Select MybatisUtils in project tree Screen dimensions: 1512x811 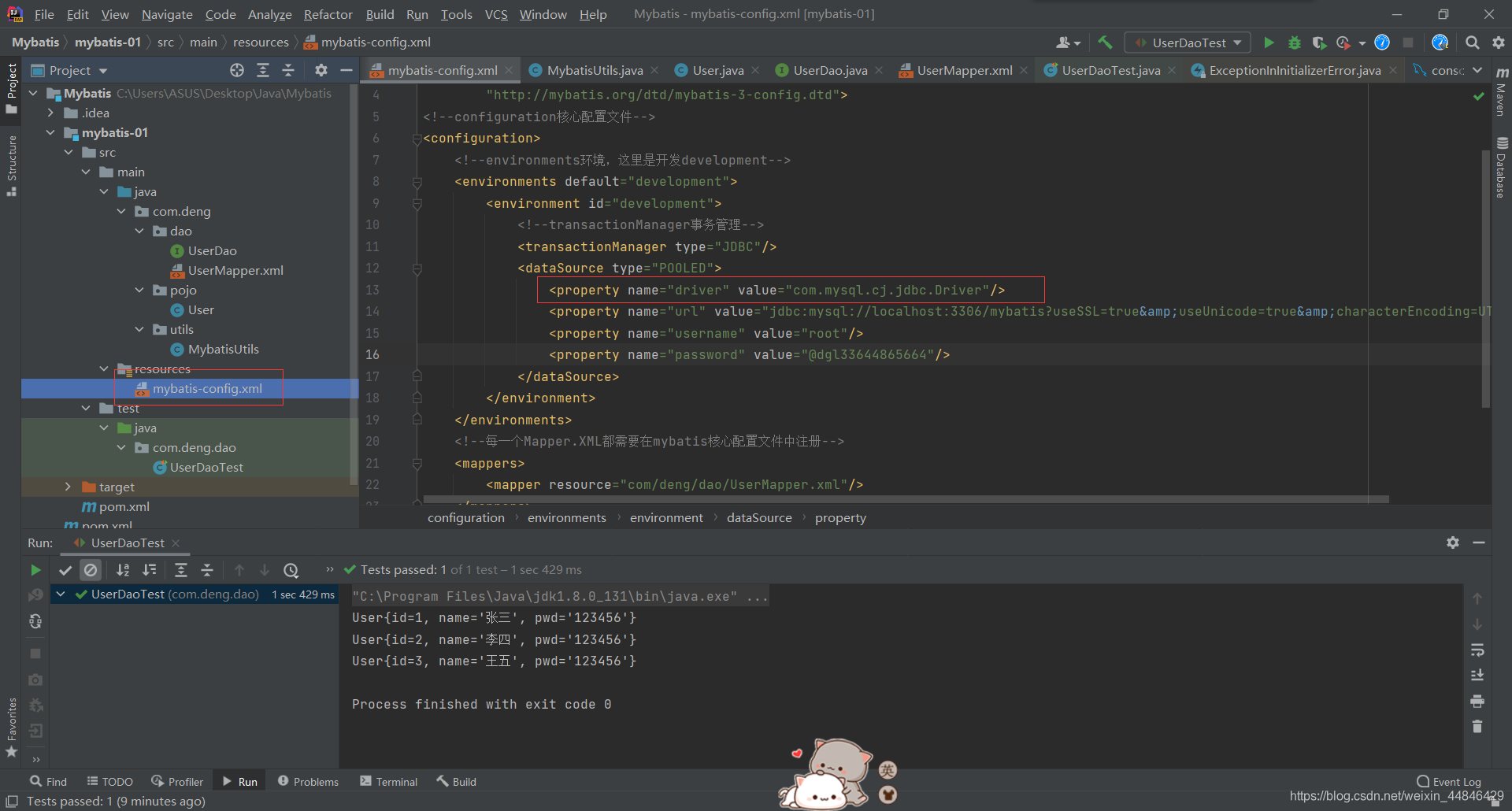pos(223,349)
